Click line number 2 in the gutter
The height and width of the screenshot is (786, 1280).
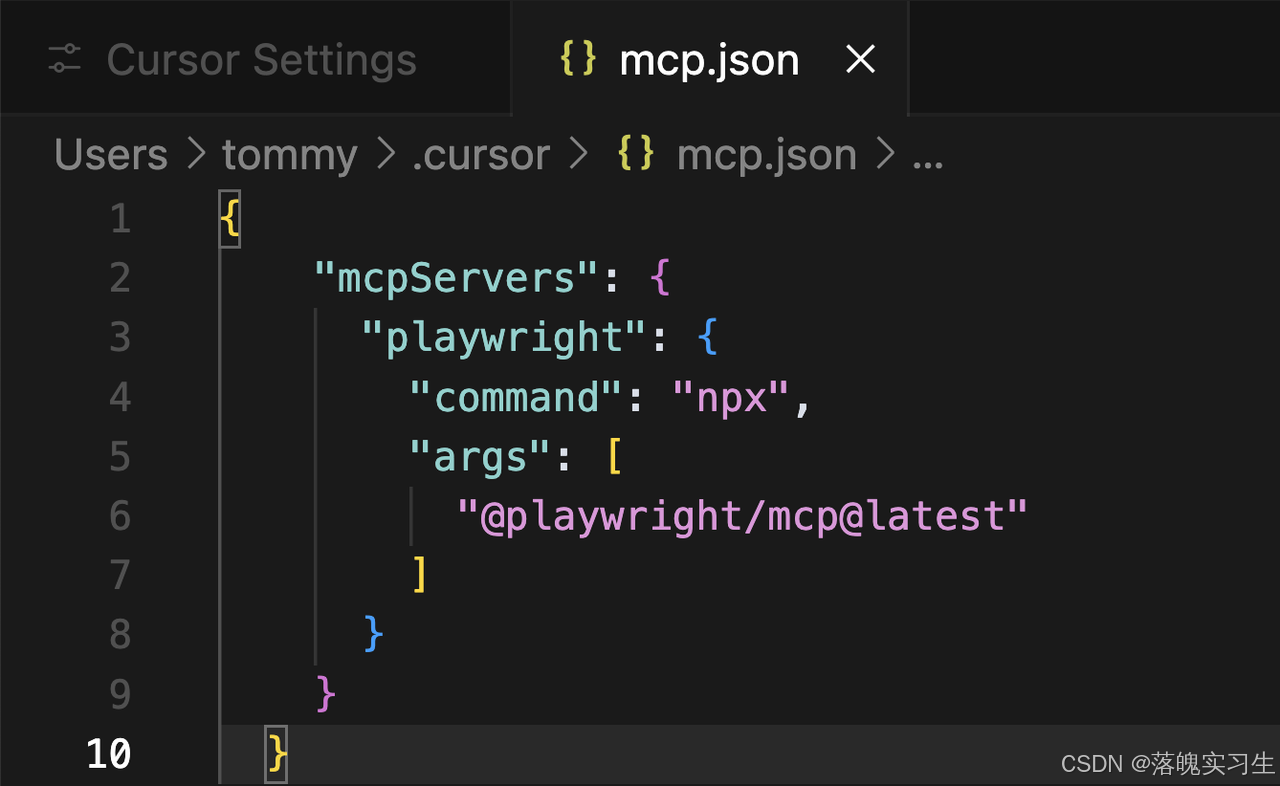120,277
